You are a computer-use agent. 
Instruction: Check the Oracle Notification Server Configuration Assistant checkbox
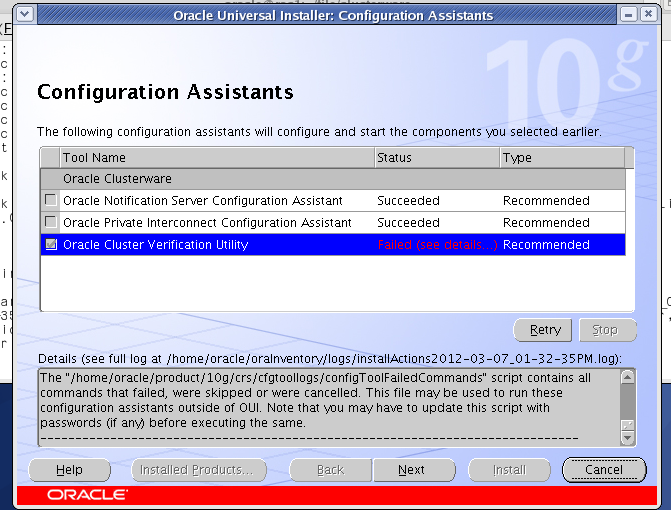[x=50, y=200]
